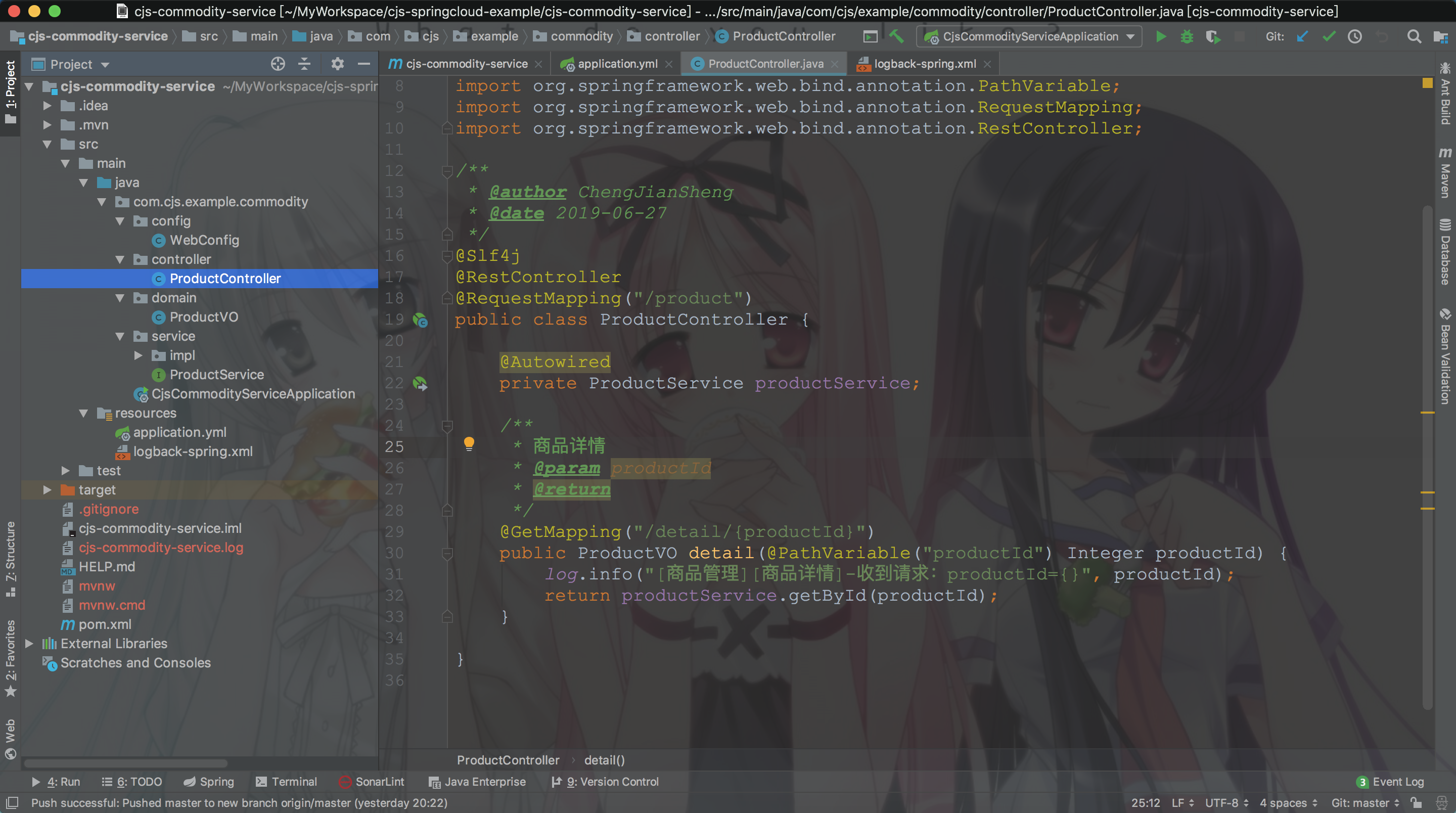Collapse the resources folder
The height and width of the screenshot is (813, 1456).
click(x=83, y=413)
